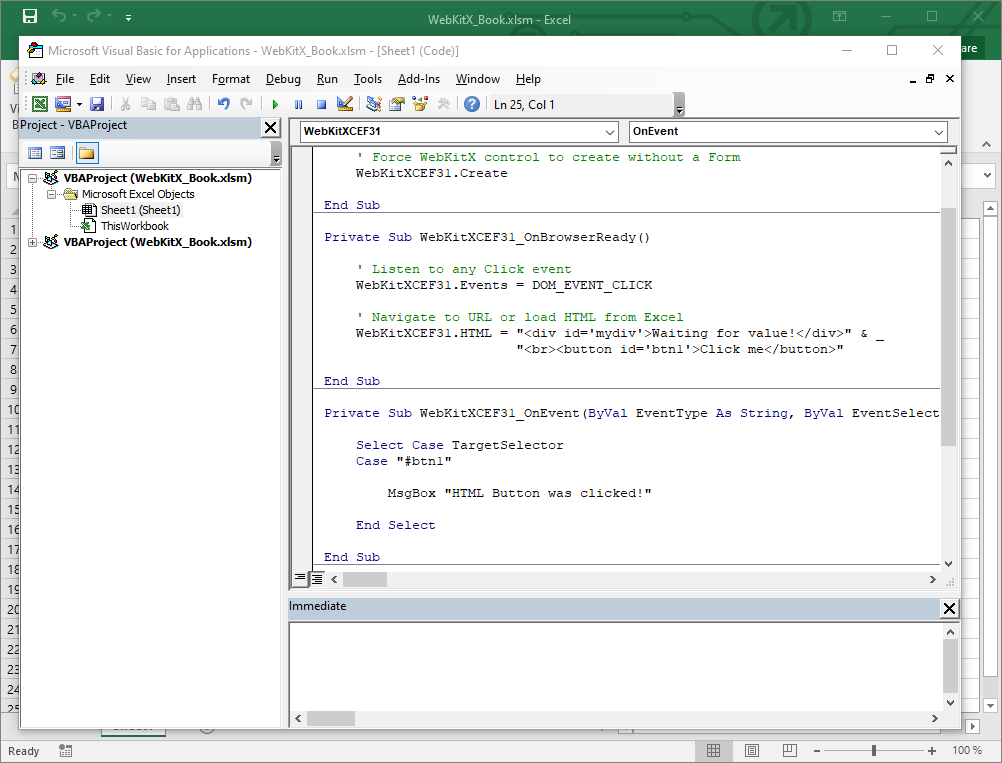This screenshot has height=763, width=1002.
Task: Switch Excel to Normal view
Action: coord(714,750)
